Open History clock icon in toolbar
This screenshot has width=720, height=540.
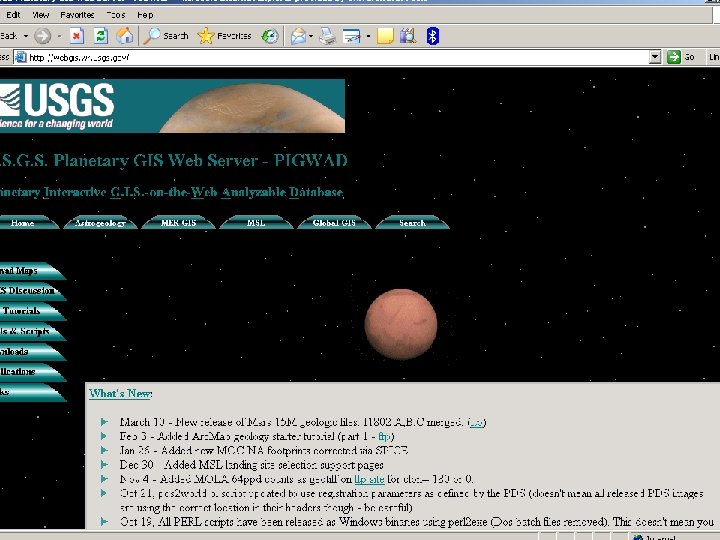[270, 36]
